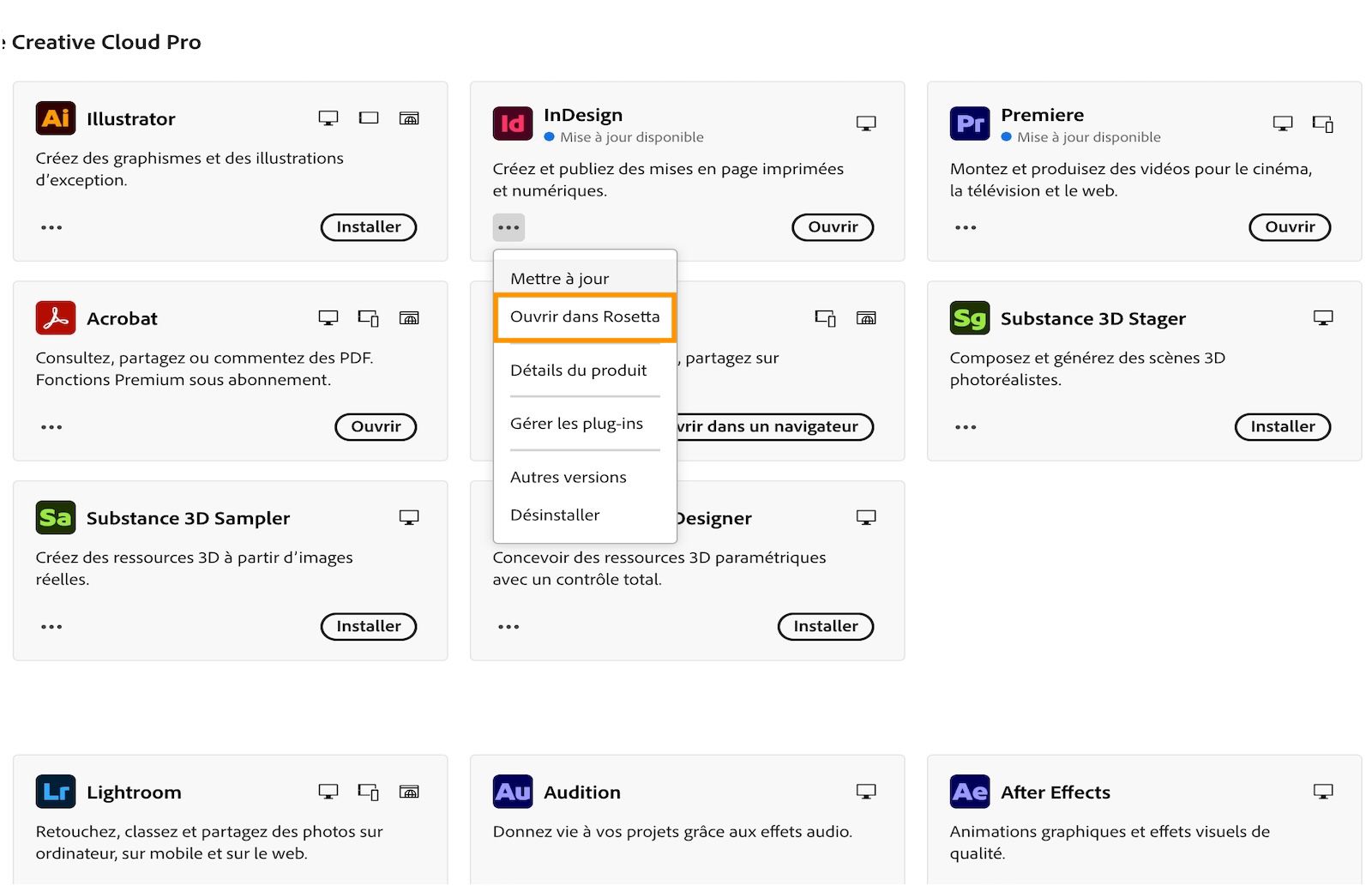Click Illustrator's tablet platform icon
Image resolution: width=1372 pixels, height=886 pixels.
[x=369, y=118]
